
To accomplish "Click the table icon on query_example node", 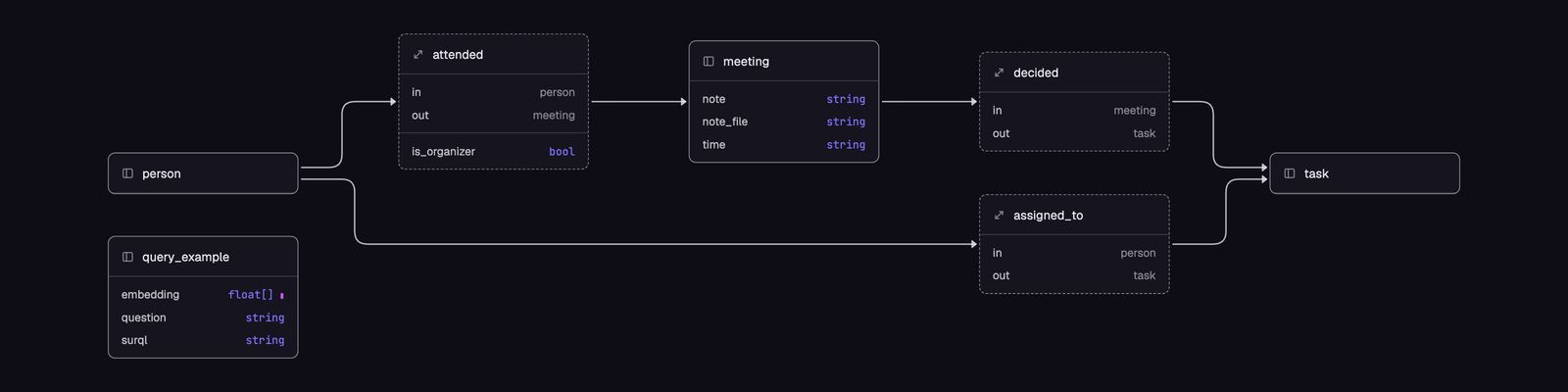I will point(127,257).
